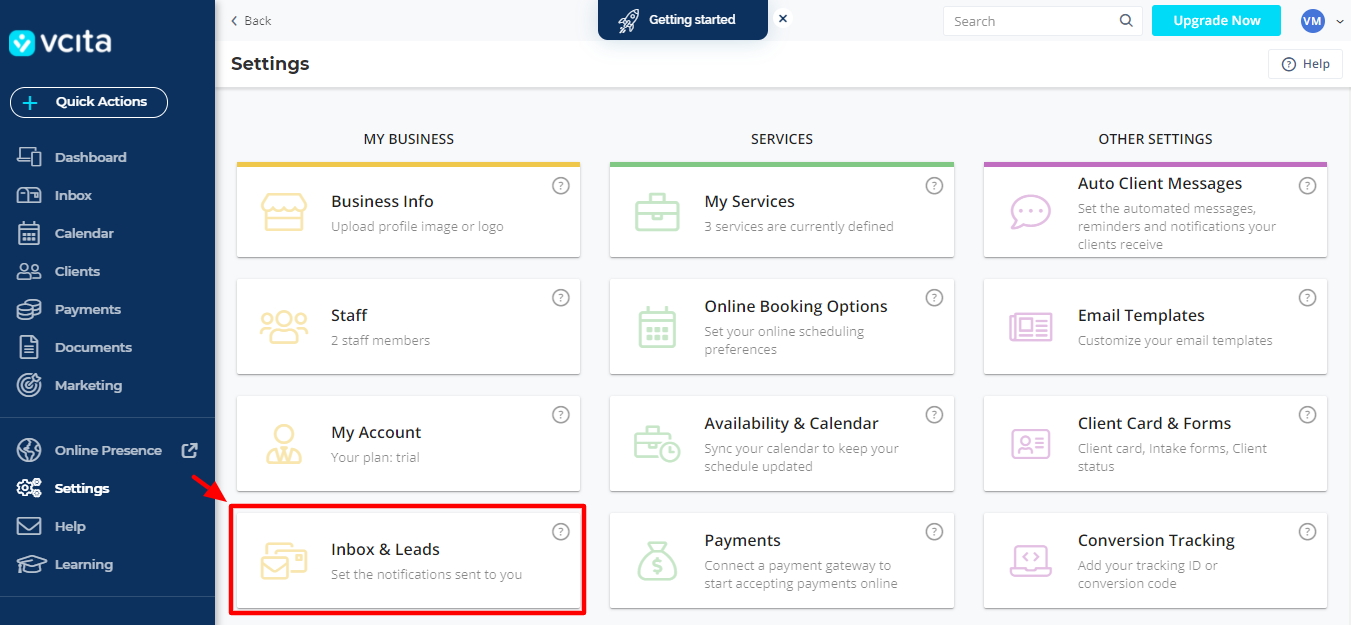
Task: Click the Settings gears icon in sidebar
Action: point(29,488)
